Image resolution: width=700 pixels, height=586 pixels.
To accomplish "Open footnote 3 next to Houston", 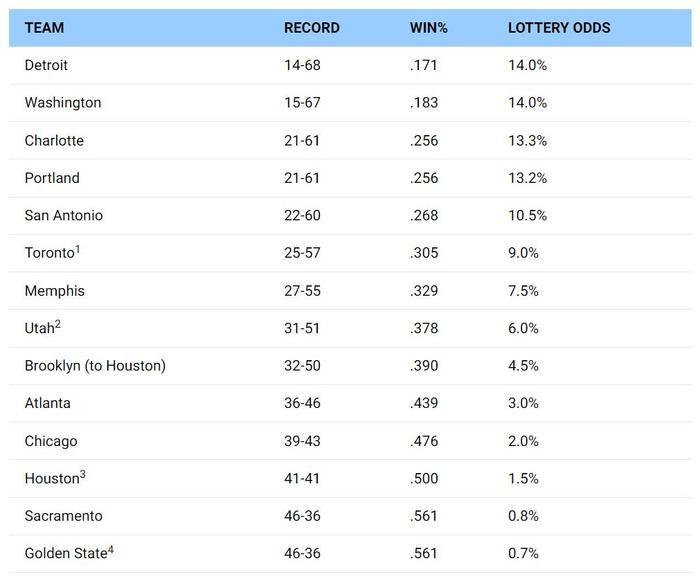I will pyautogui.click(x=83, y=474).
